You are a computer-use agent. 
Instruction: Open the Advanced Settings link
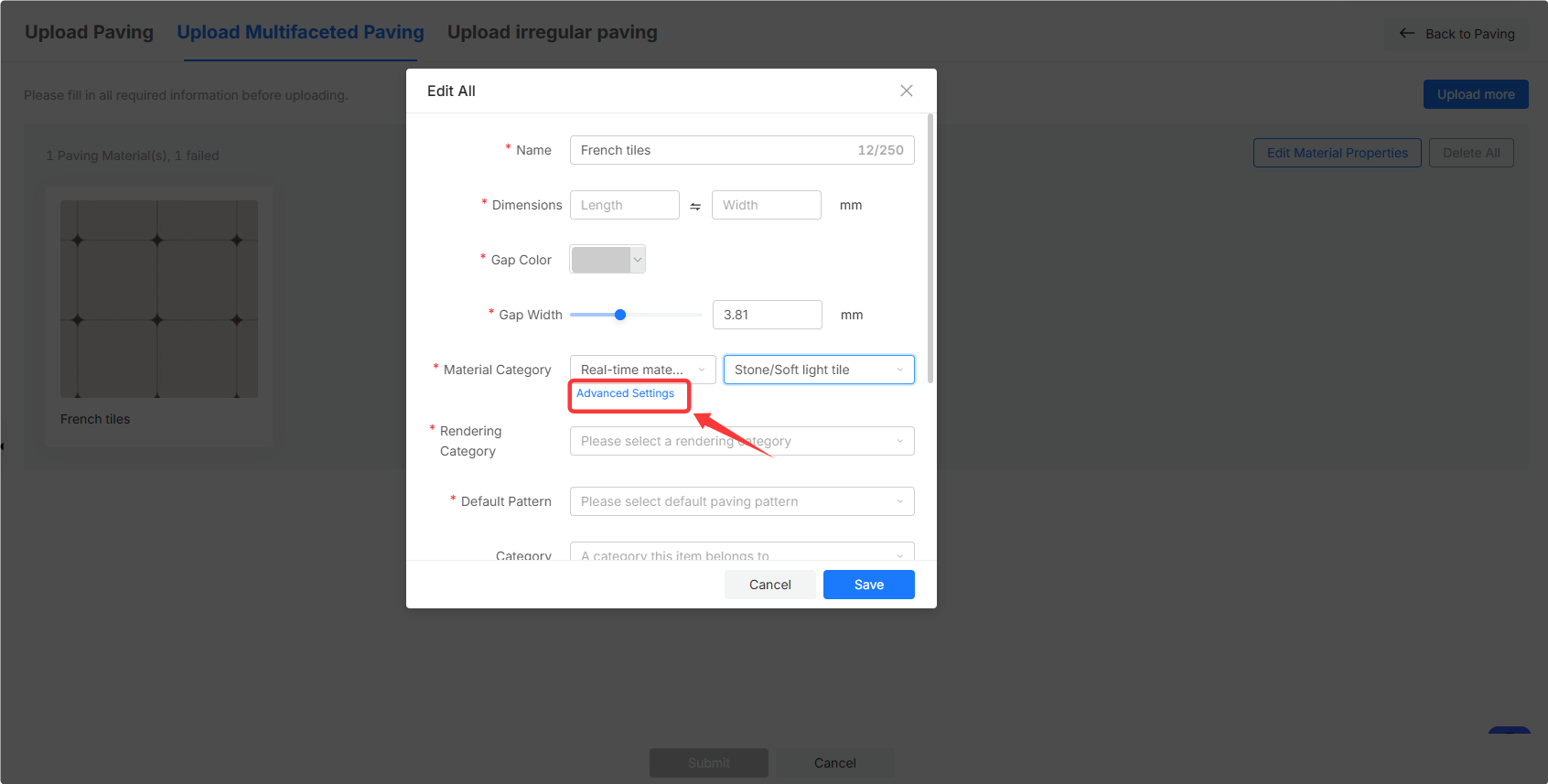[626, 393]
